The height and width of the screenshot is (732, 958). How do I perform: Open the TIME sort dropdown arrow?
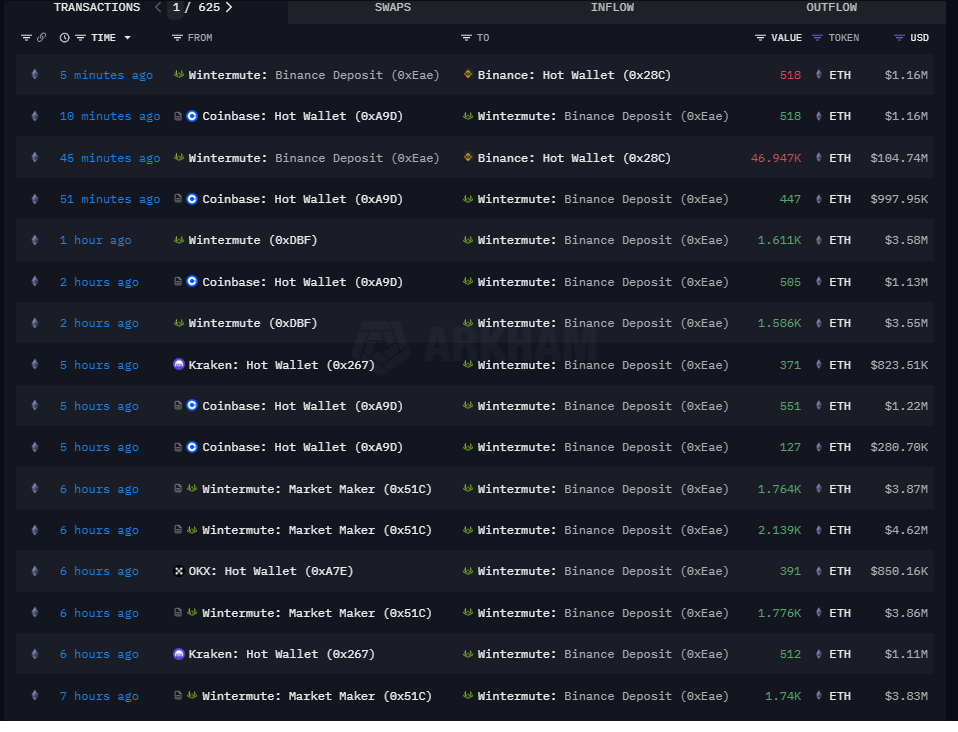pos(128,38)
